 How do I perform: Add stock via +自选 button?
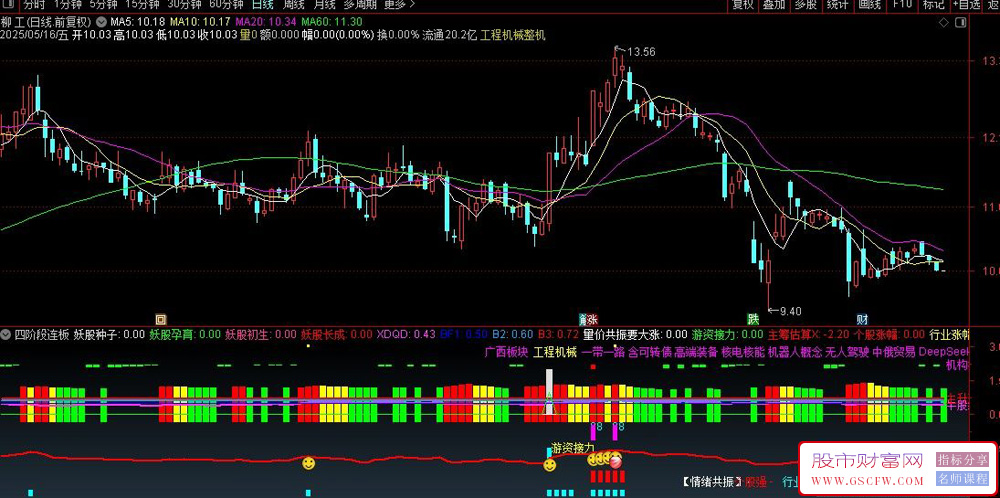(x=967, y=4)
